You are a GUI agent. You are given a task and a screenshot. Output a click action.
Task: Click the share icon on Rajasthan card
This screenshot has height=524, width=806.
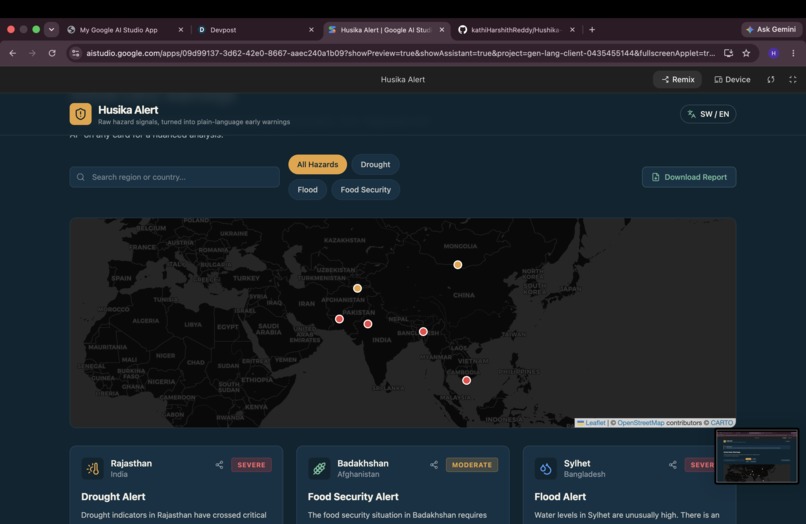(x=219, y=465)
